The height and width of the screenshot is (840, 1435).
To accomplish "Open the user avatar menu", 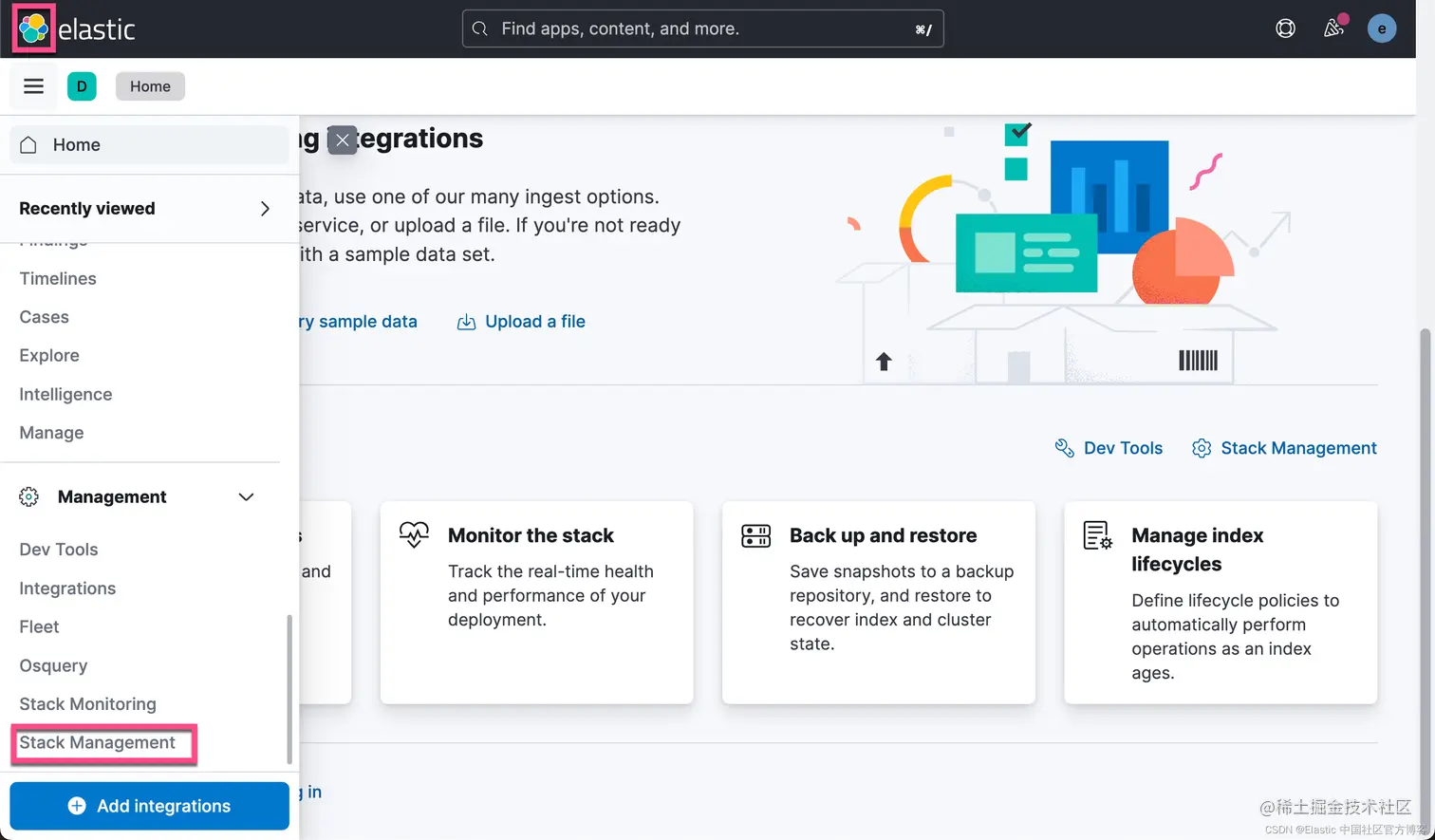I will pos(1381,28).
